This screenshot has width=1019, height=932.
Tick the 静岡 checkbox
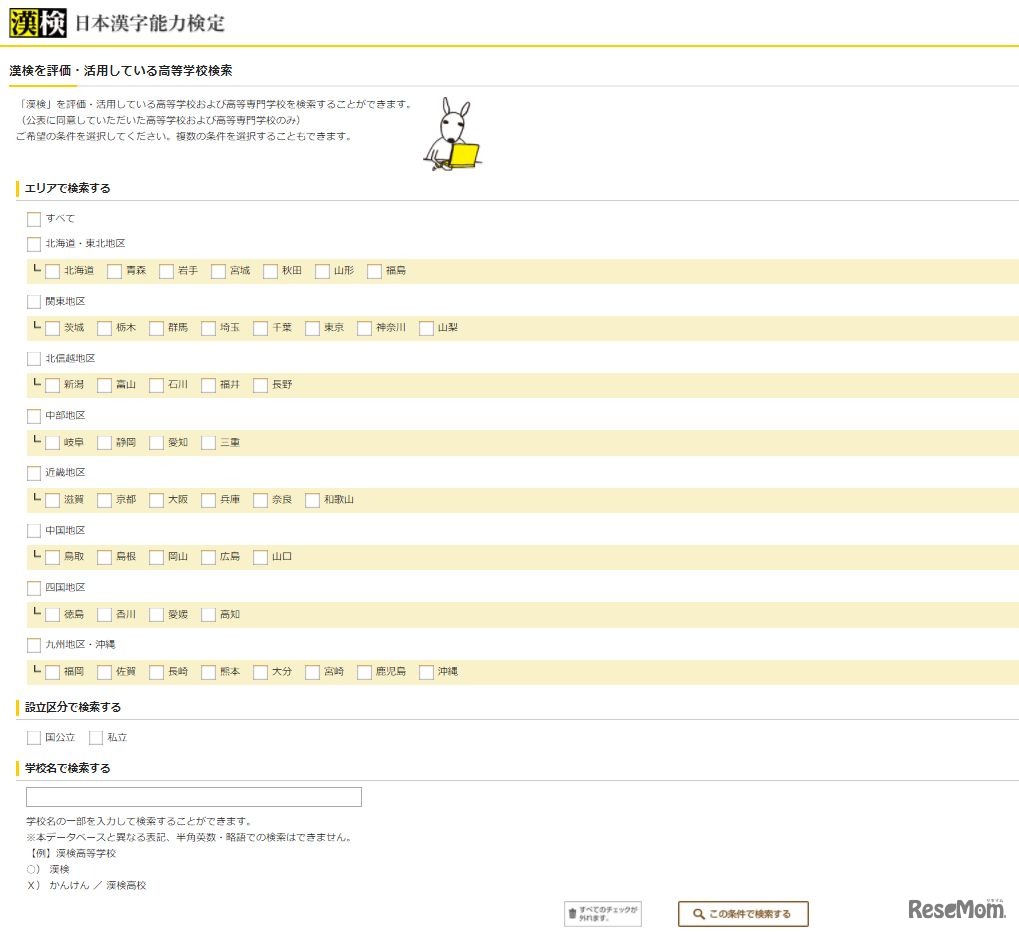coord(105,443)
